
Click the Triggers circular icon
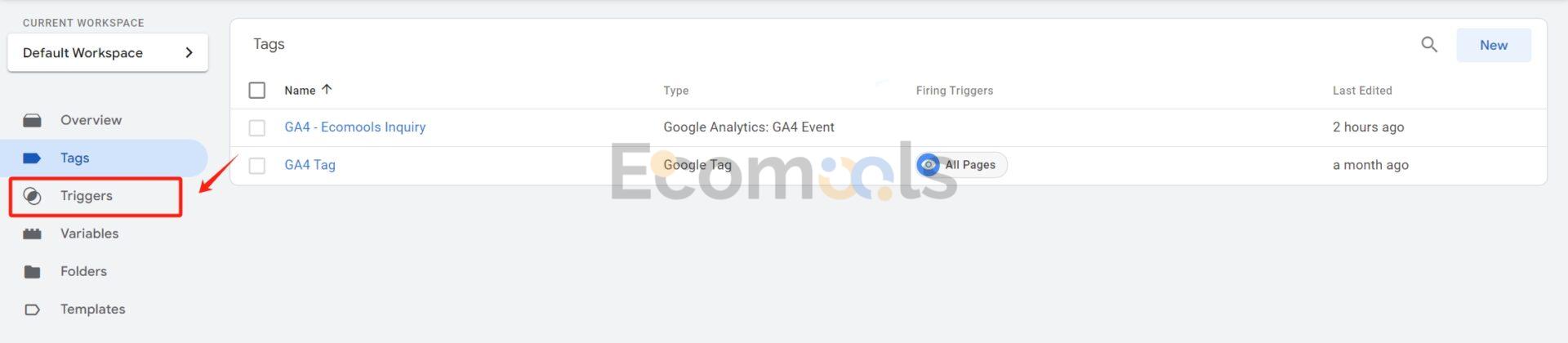point(32,196)
